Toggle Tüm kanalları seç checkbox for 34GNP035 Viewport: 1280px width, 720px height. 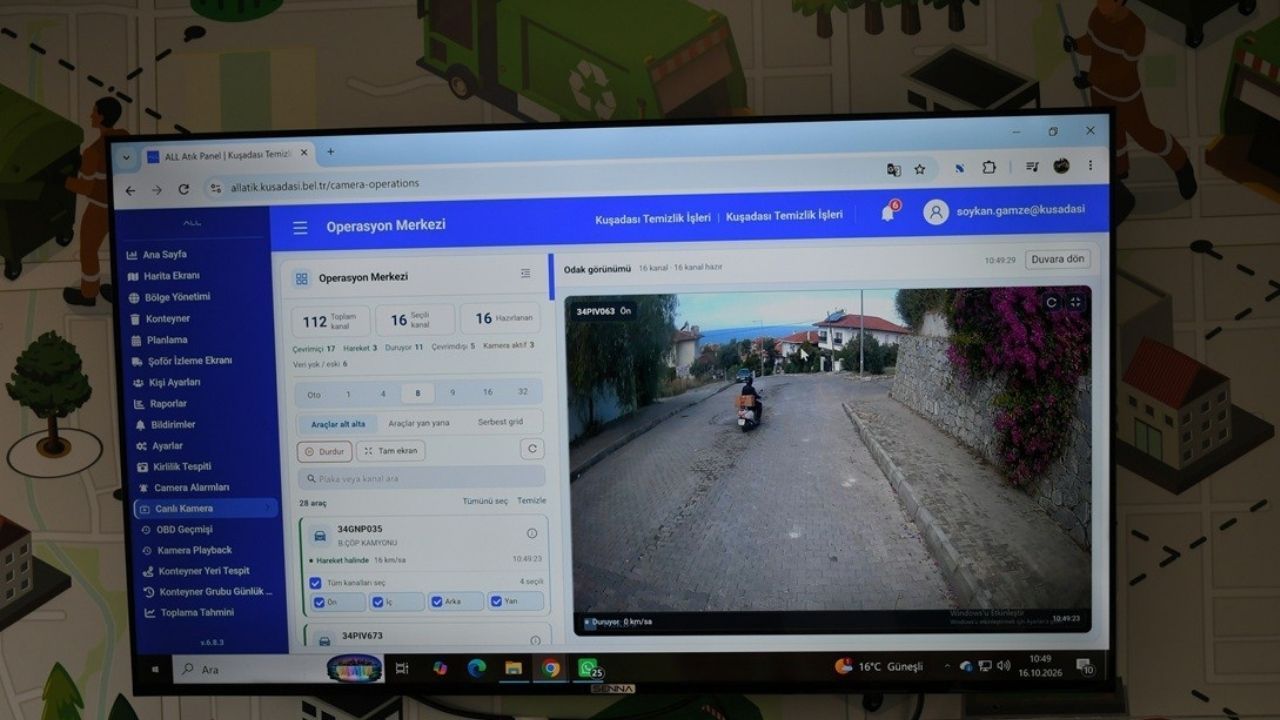[316, 582]
